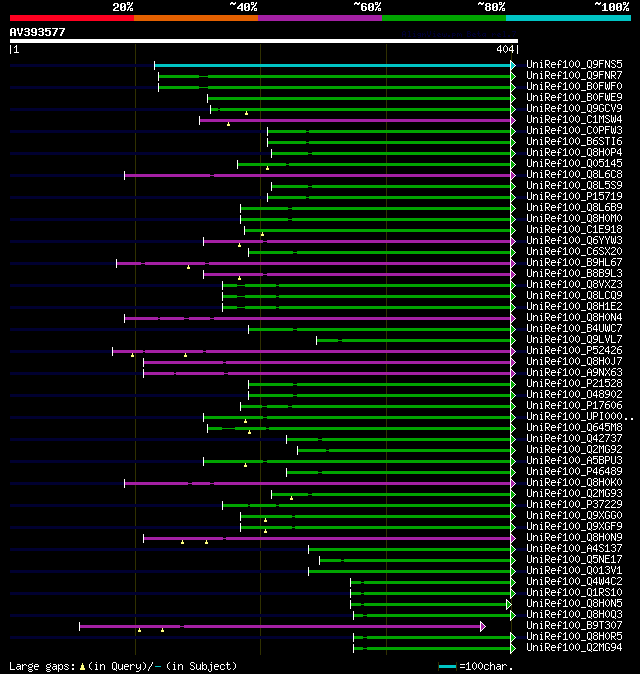Open the UniRef100_Q9FNR7 entry
The height and width of the screenshot is (674, 640).
(574, 76)
